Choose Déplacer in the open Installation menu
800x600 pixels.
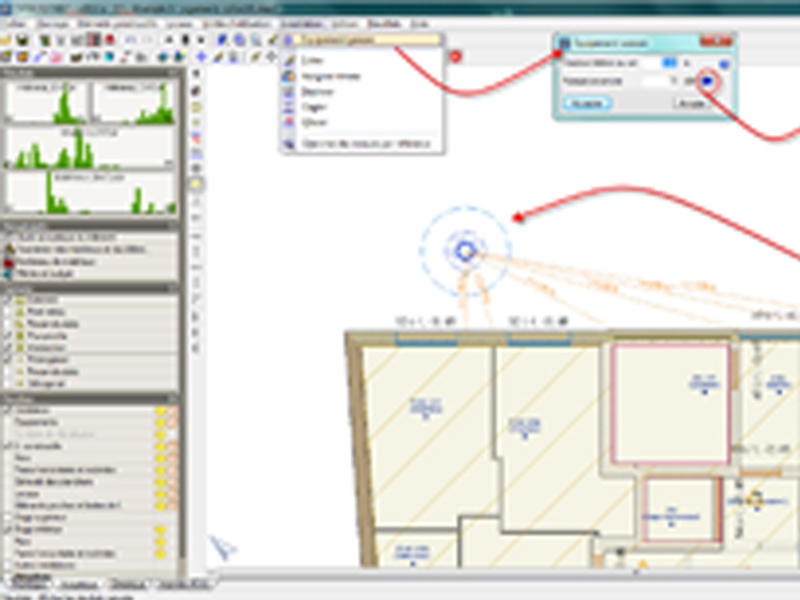315,91
